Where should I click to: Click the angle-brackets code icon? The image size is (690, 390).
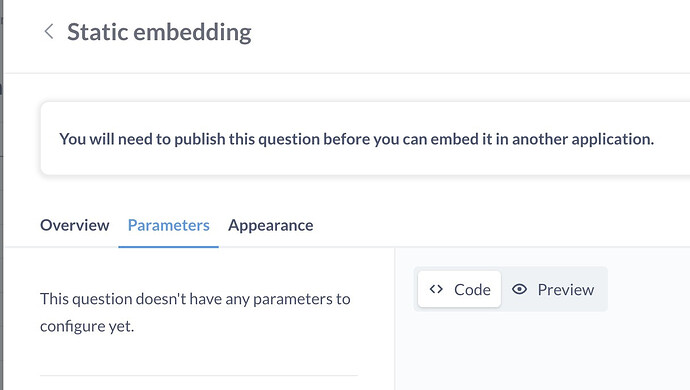click(436, 289)
